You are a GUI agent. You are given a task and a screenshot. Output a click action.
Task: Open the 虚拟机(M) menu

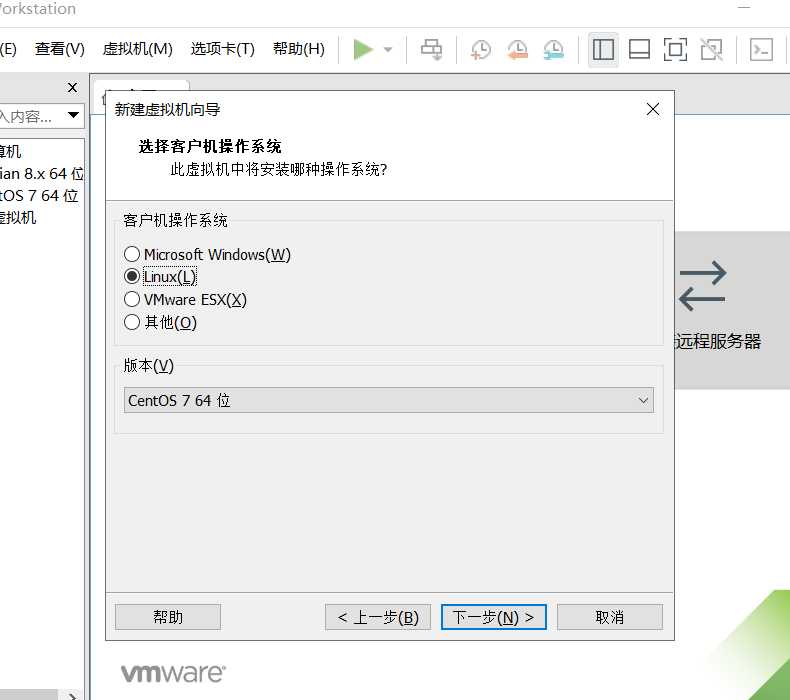(x=138, y=49)
